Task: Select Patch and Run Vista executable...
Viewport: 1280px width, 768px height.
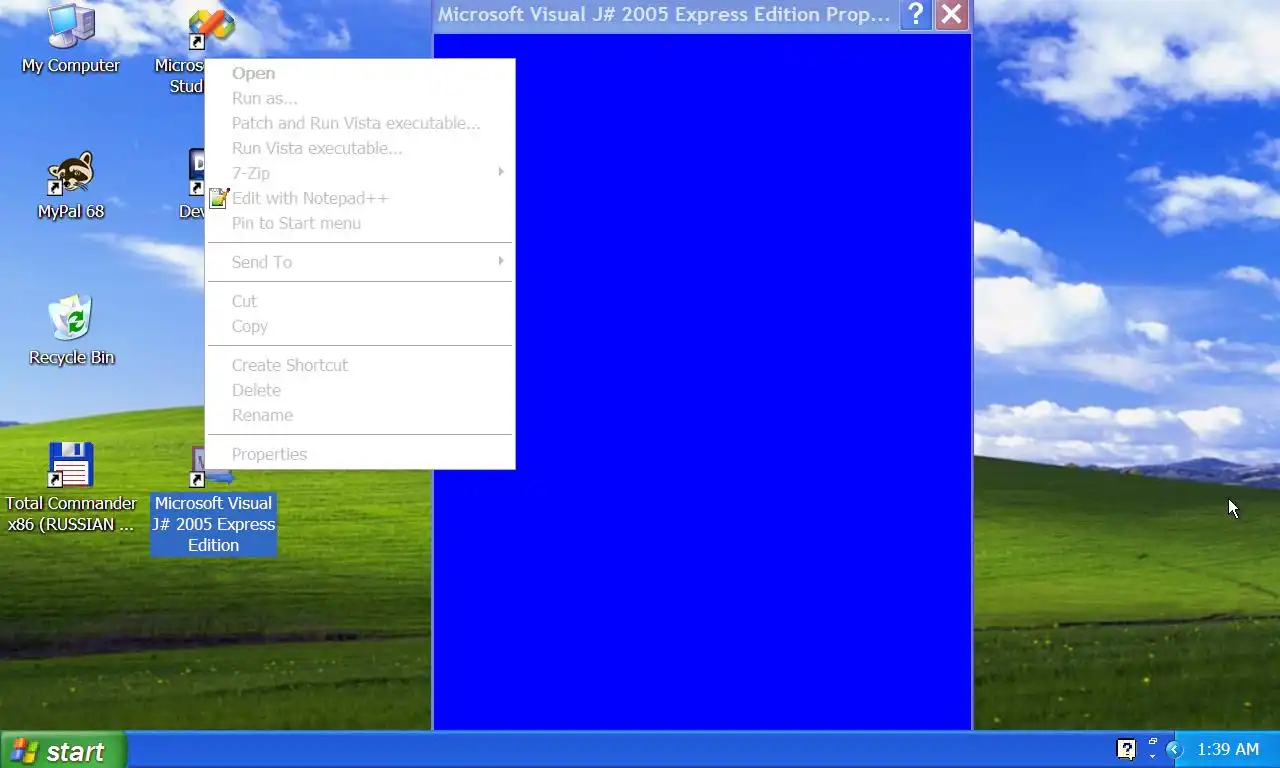Action: (x=360, y=123)
